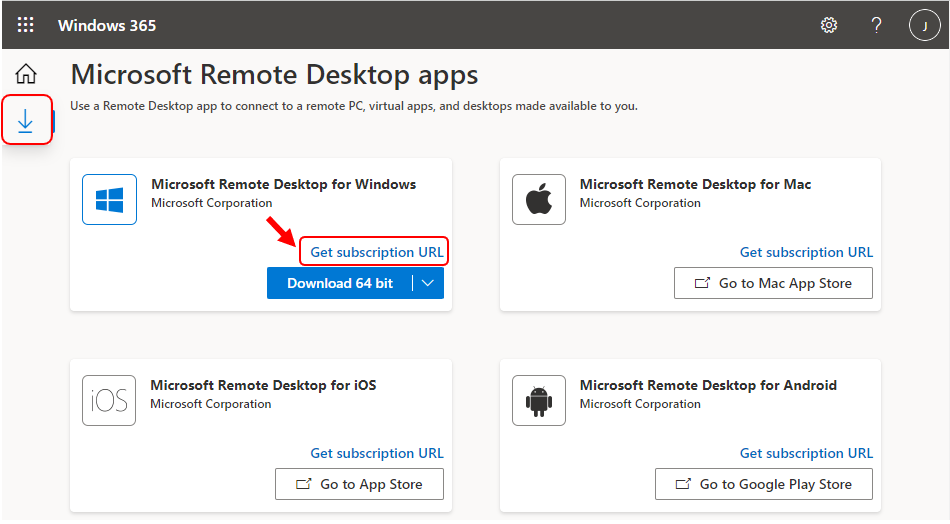Get subscription URL for Android

point(806,453)
